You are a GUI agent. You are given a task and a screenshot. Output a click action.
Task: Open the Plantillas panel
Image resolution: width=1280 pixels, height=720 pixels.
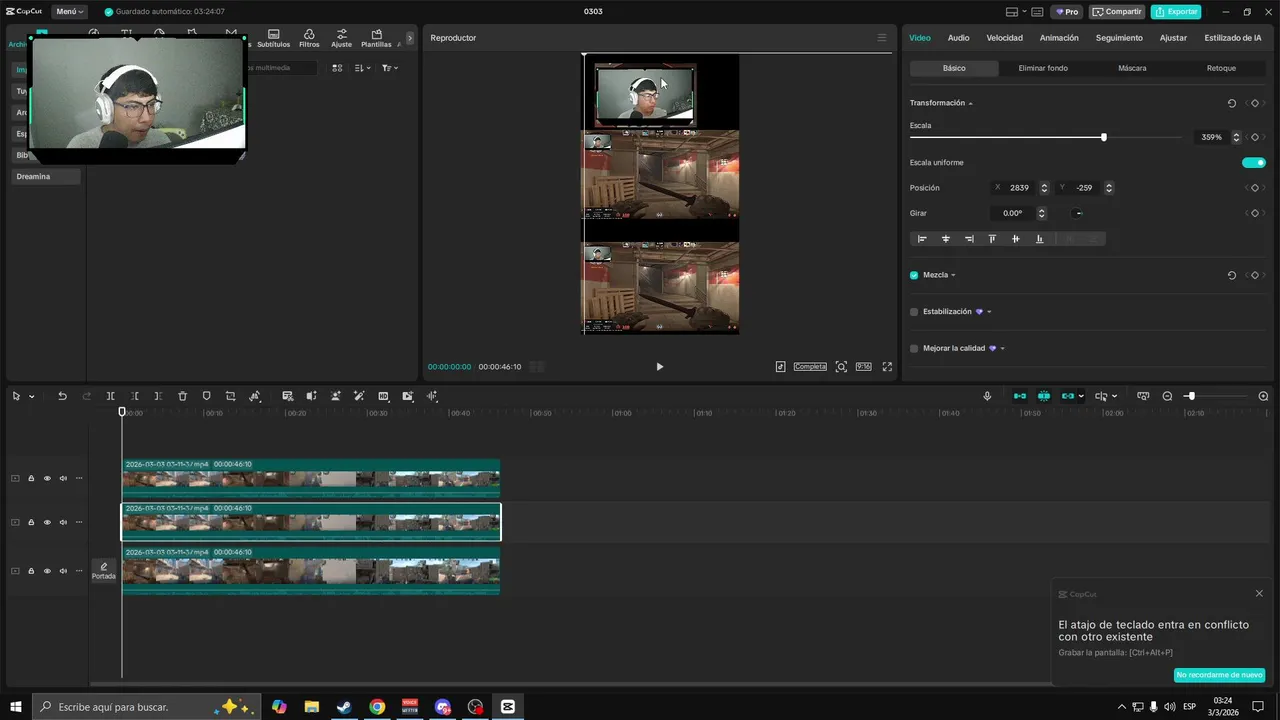tap(376, 38)
